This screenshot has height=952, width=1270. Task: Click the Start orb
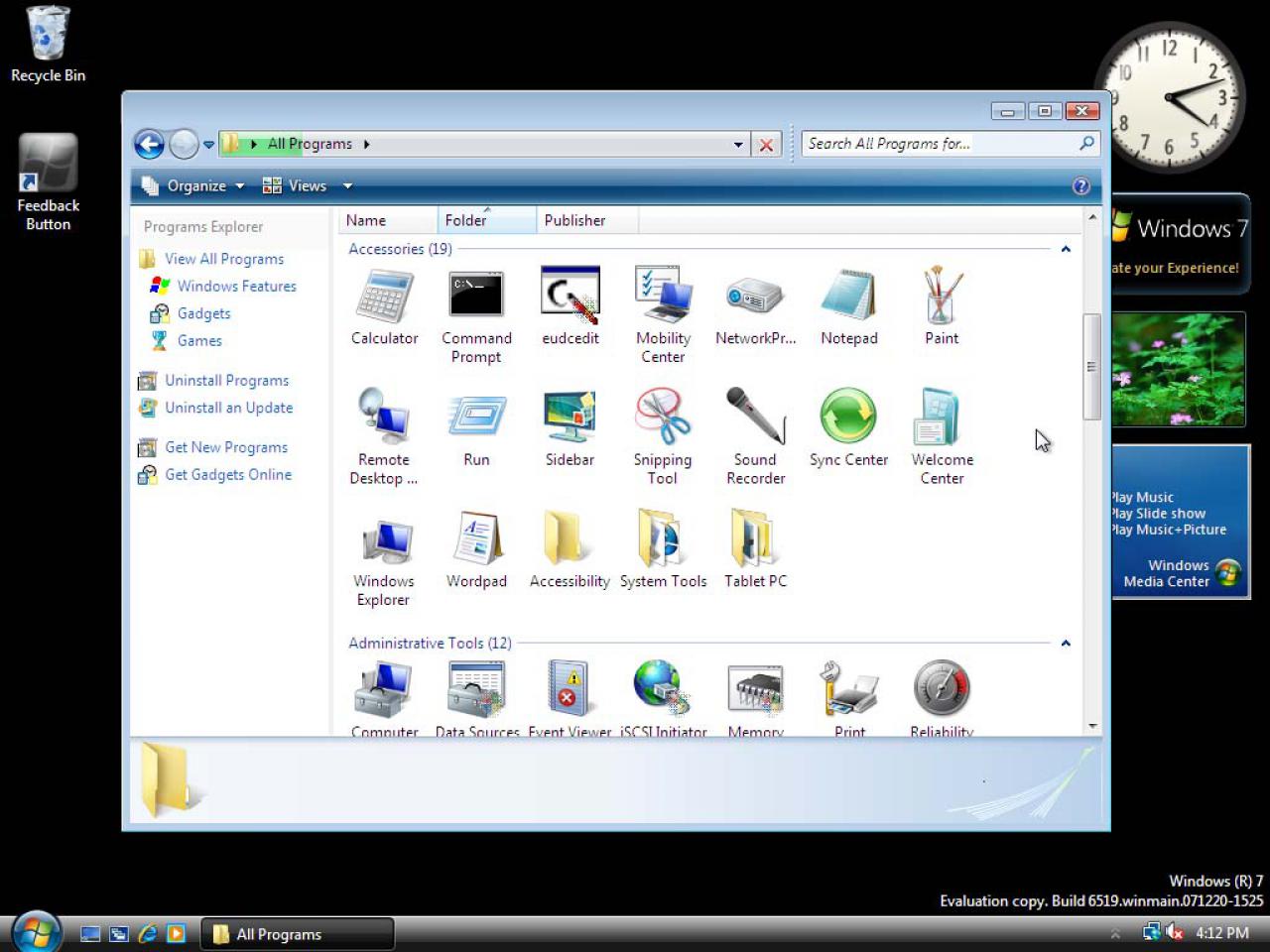[37, 932]
